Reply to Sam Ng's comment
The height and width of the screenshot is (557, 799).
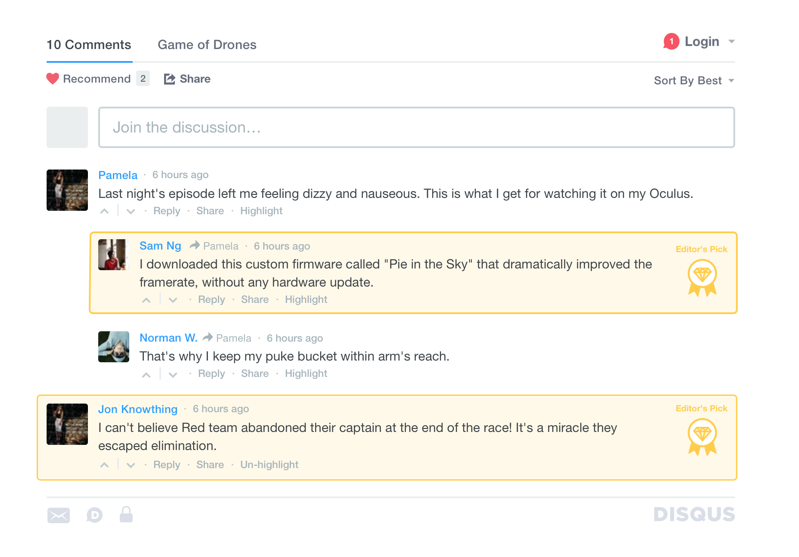click(x=211, y=300)
